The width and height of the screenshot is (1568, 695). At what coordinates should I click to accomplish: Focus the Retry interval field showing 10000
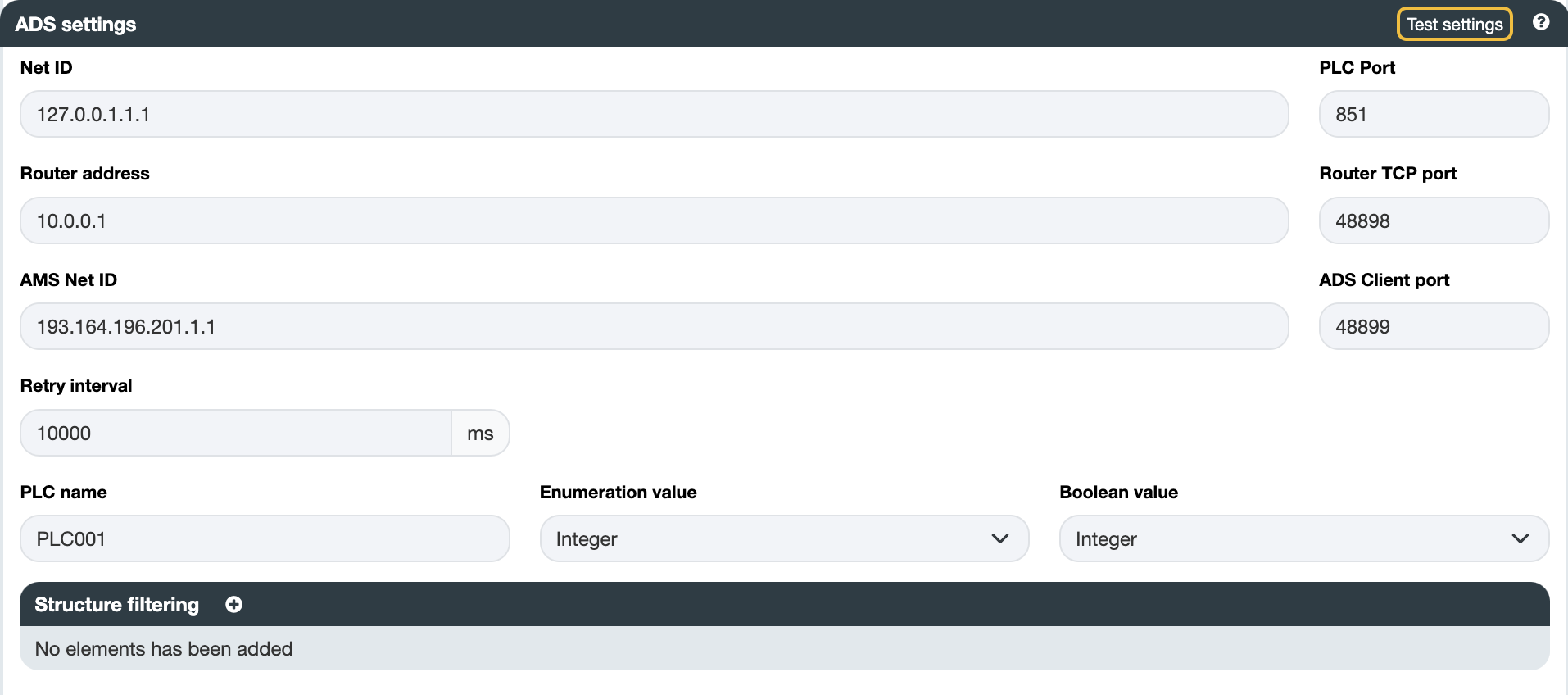236,433
